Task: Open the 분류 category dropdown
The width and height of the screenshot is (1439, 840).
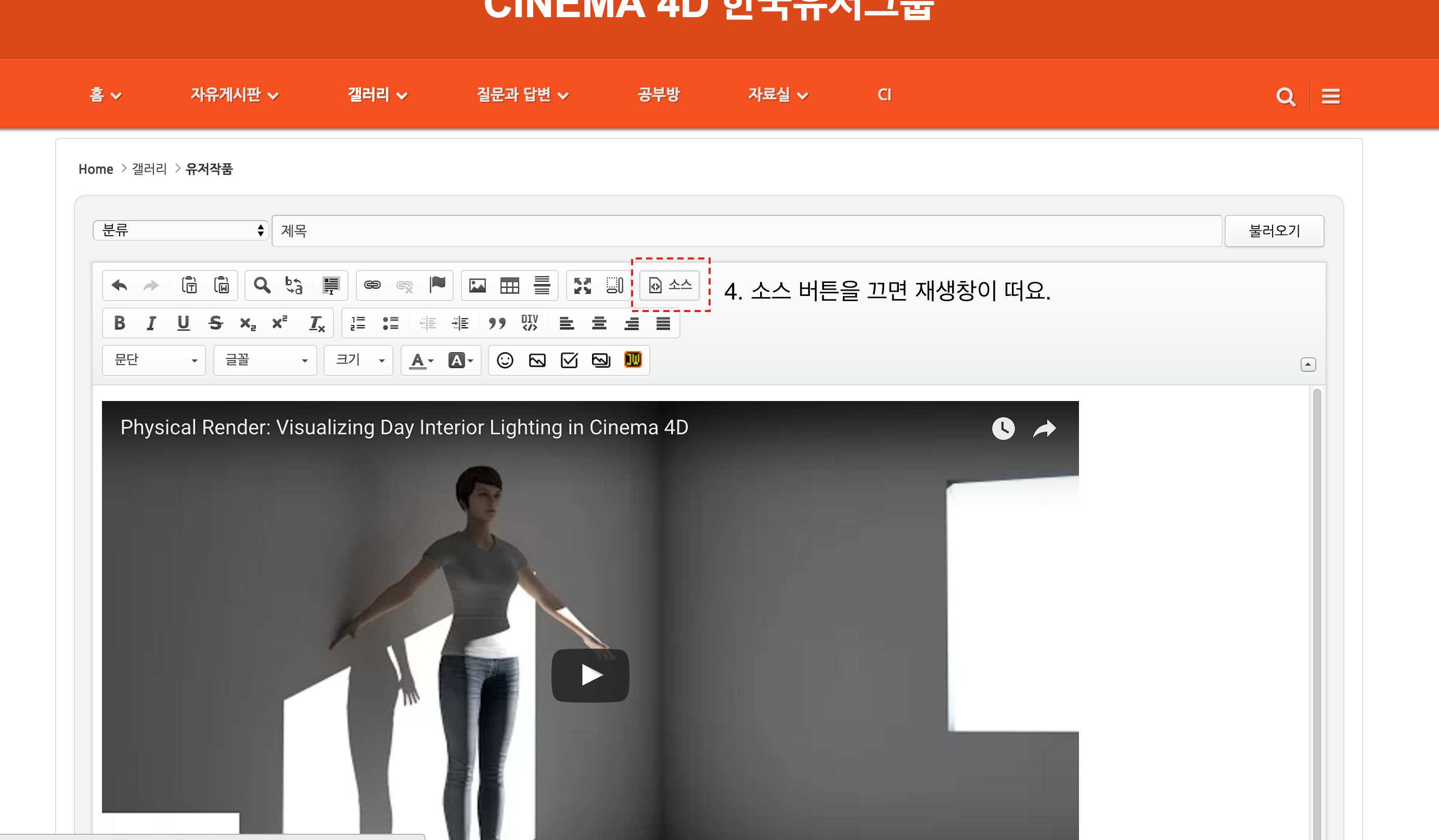Action: point(181,230)
